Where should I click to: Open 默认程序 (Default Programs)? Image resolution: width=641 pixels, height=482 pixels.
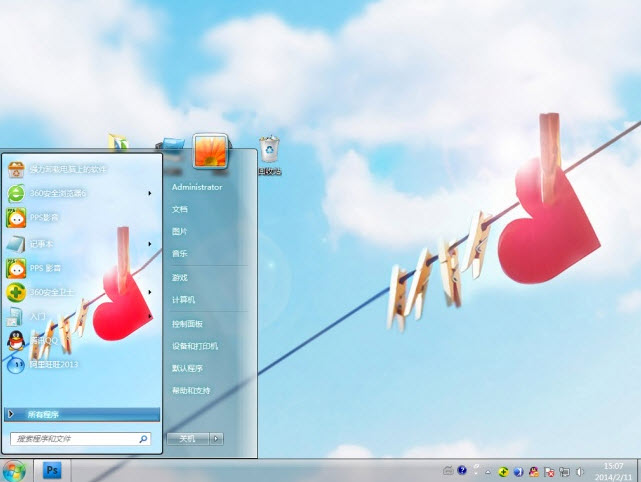tap(187, 368)
